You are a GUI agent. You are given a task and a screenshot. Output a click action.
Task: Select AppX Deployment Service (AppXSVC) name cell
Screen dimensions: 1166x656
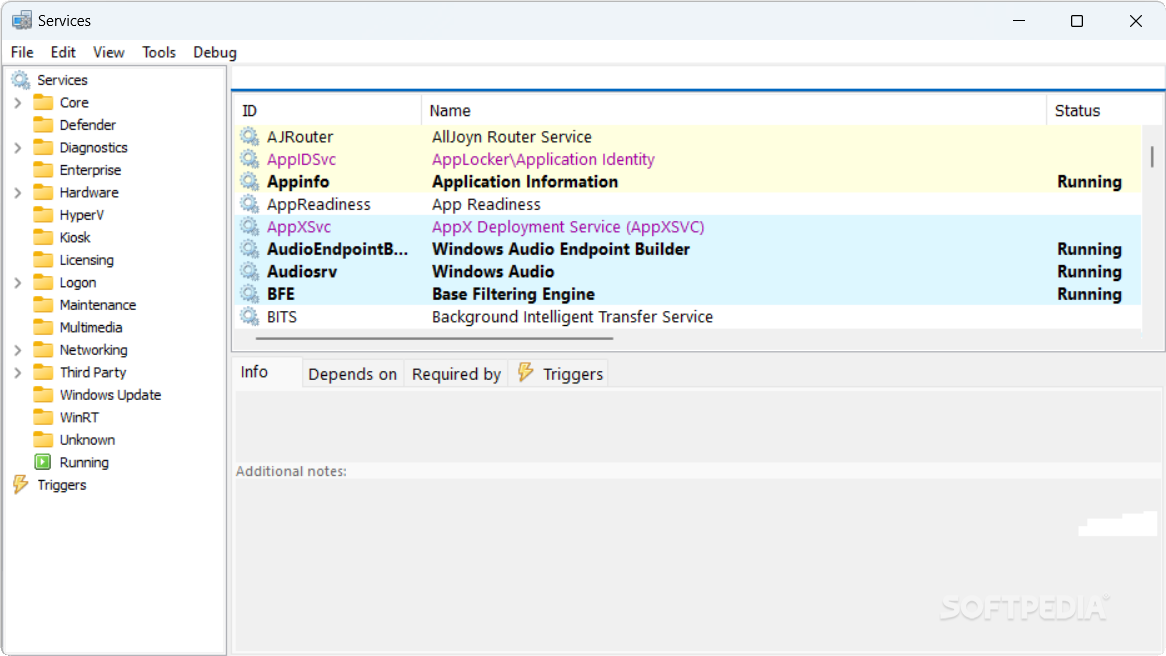pyautogui.click(x=568, y=227)
